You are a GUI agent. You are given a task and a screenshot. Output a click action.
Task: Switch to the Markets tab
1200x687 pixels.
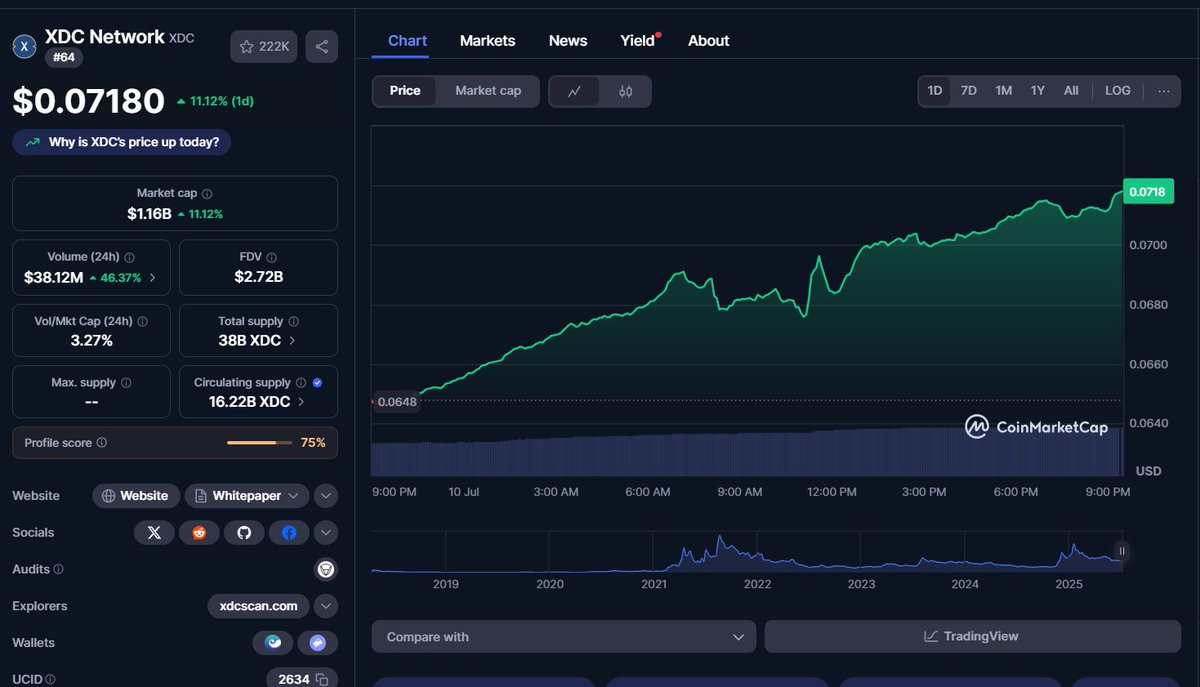click(x=488, y=41)
